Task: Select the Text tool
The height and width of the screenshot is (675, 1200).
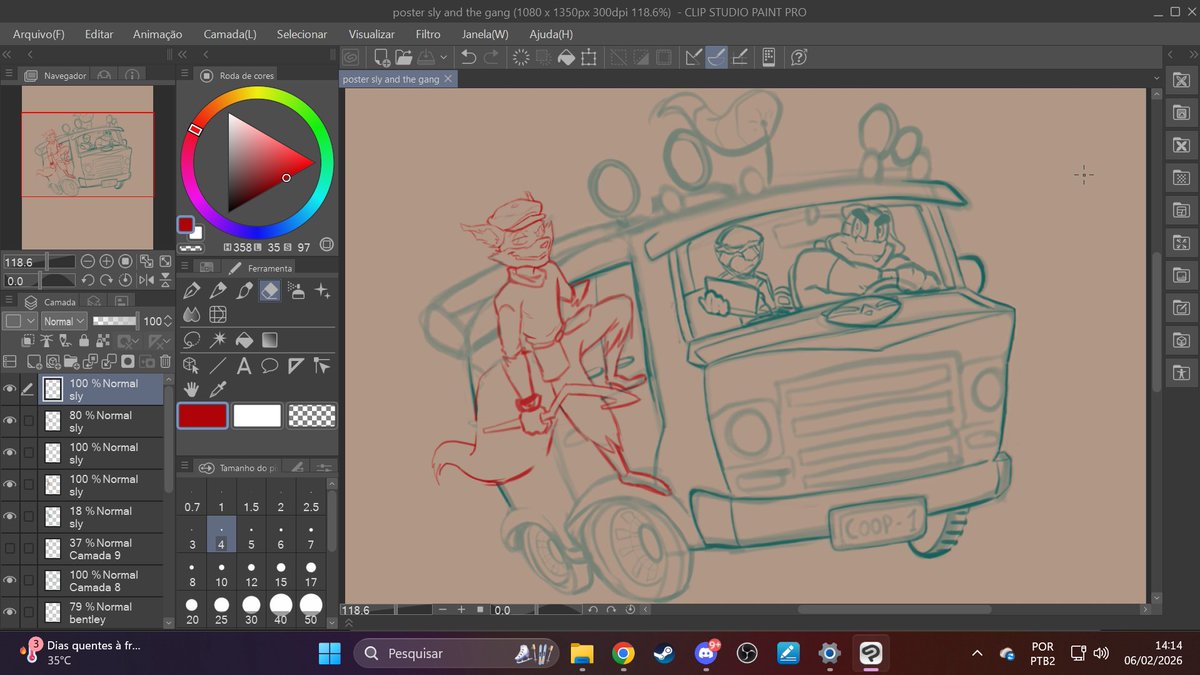Action: [244, 365]
